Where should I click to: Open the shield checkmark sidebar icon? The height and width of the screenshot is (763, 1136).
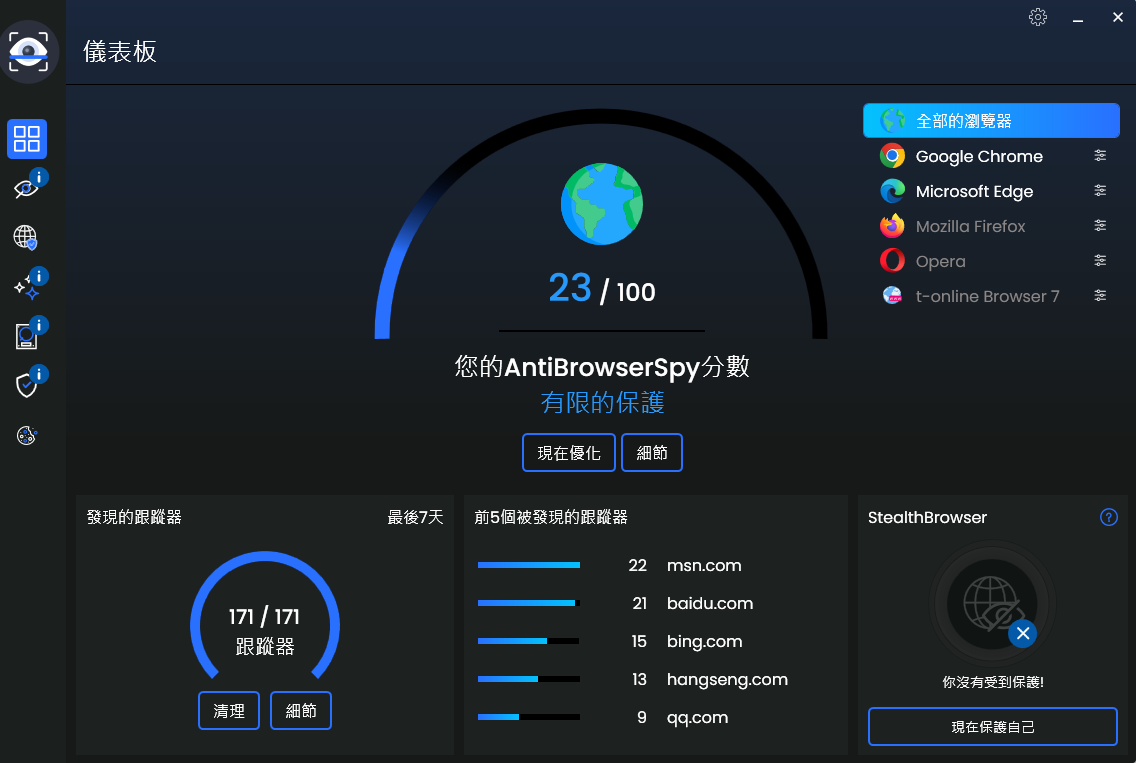tap(27, 385)
